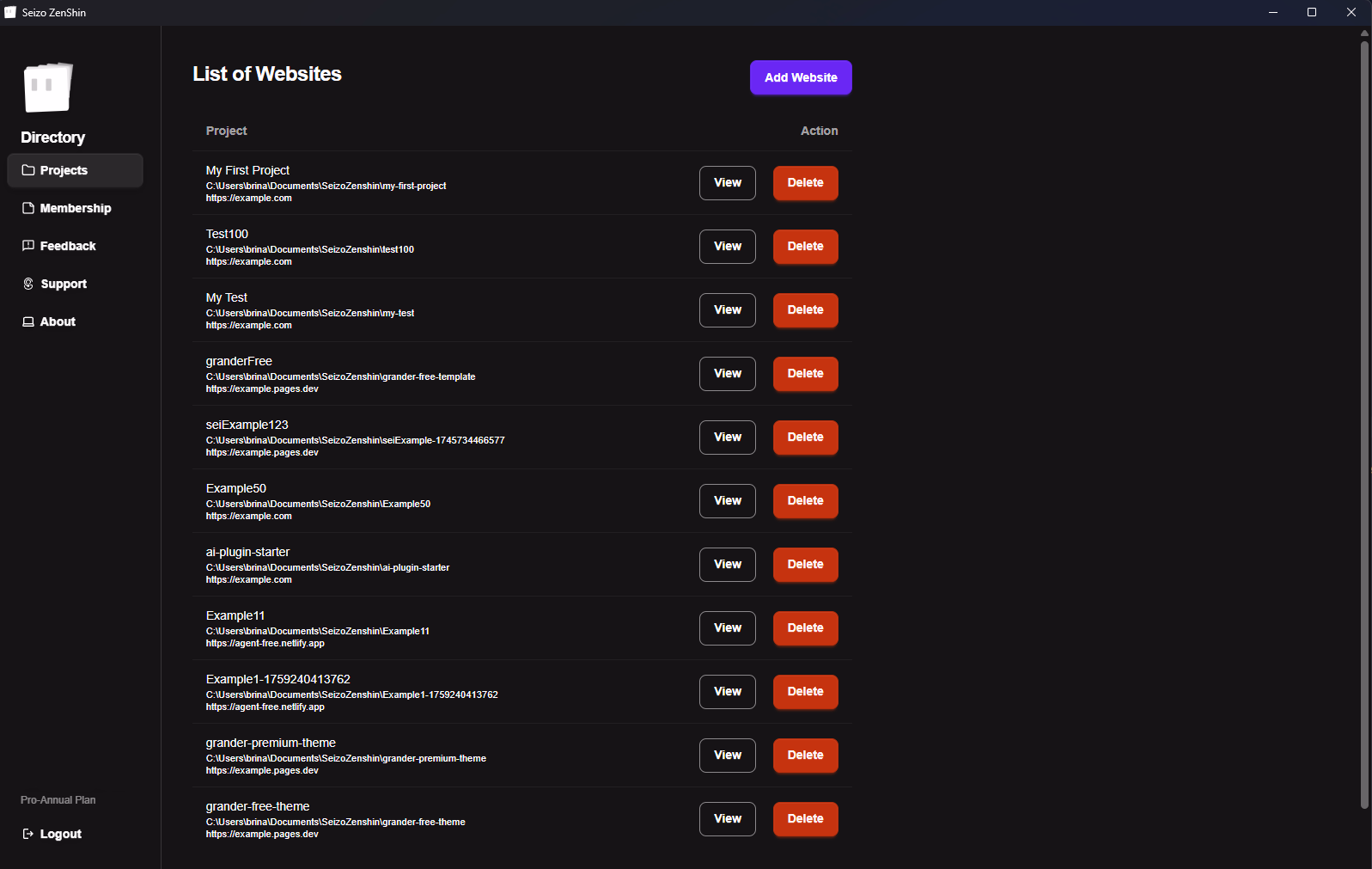View the Example50 project
1372x869 pixels.
(728, 501)
